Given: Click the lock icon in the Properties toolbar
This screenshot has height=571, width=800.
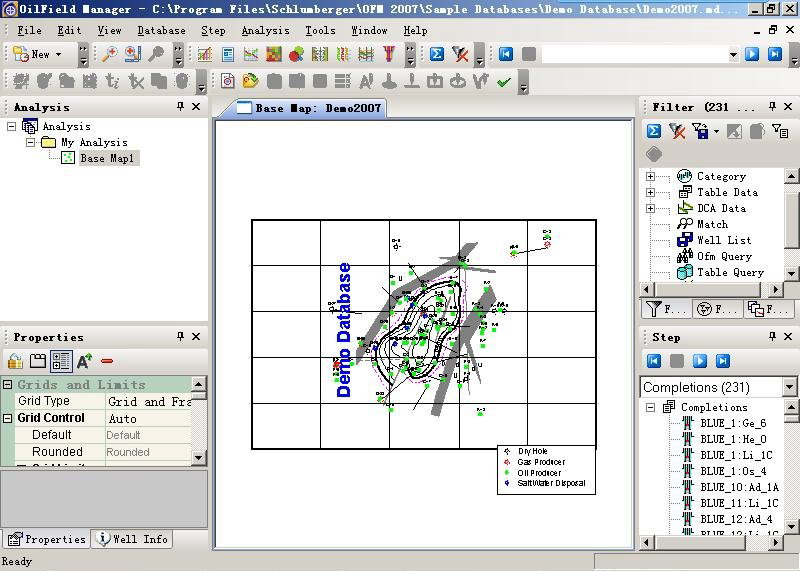Looking at the screenshot, I should 15,361.
